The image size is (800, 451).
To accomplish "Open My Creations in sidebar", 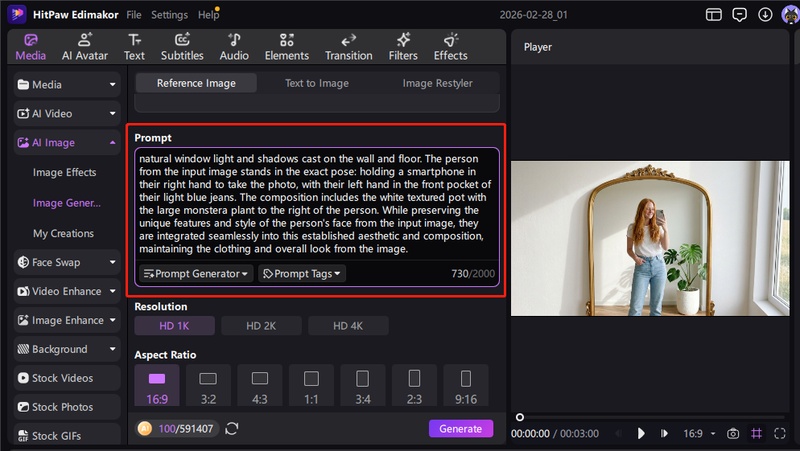I will 63,233.
